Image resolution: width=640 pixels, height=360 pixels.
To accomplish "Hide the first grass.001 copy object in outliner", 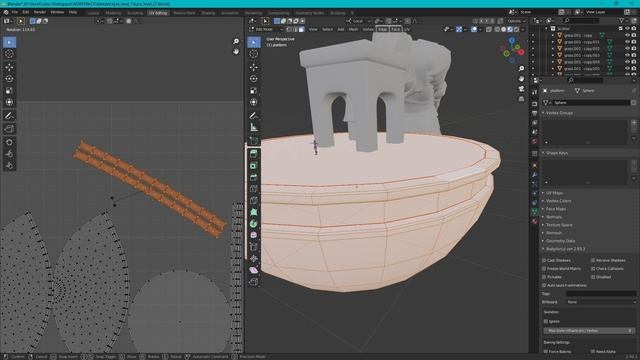I will coord(627,36).
